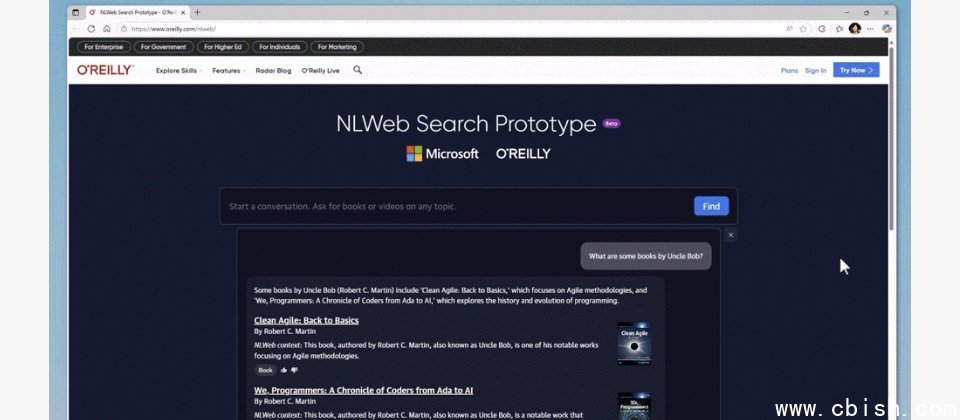Click the browser back arrow
This screenshot has width=960, height=420.
[x=76, y=29]
